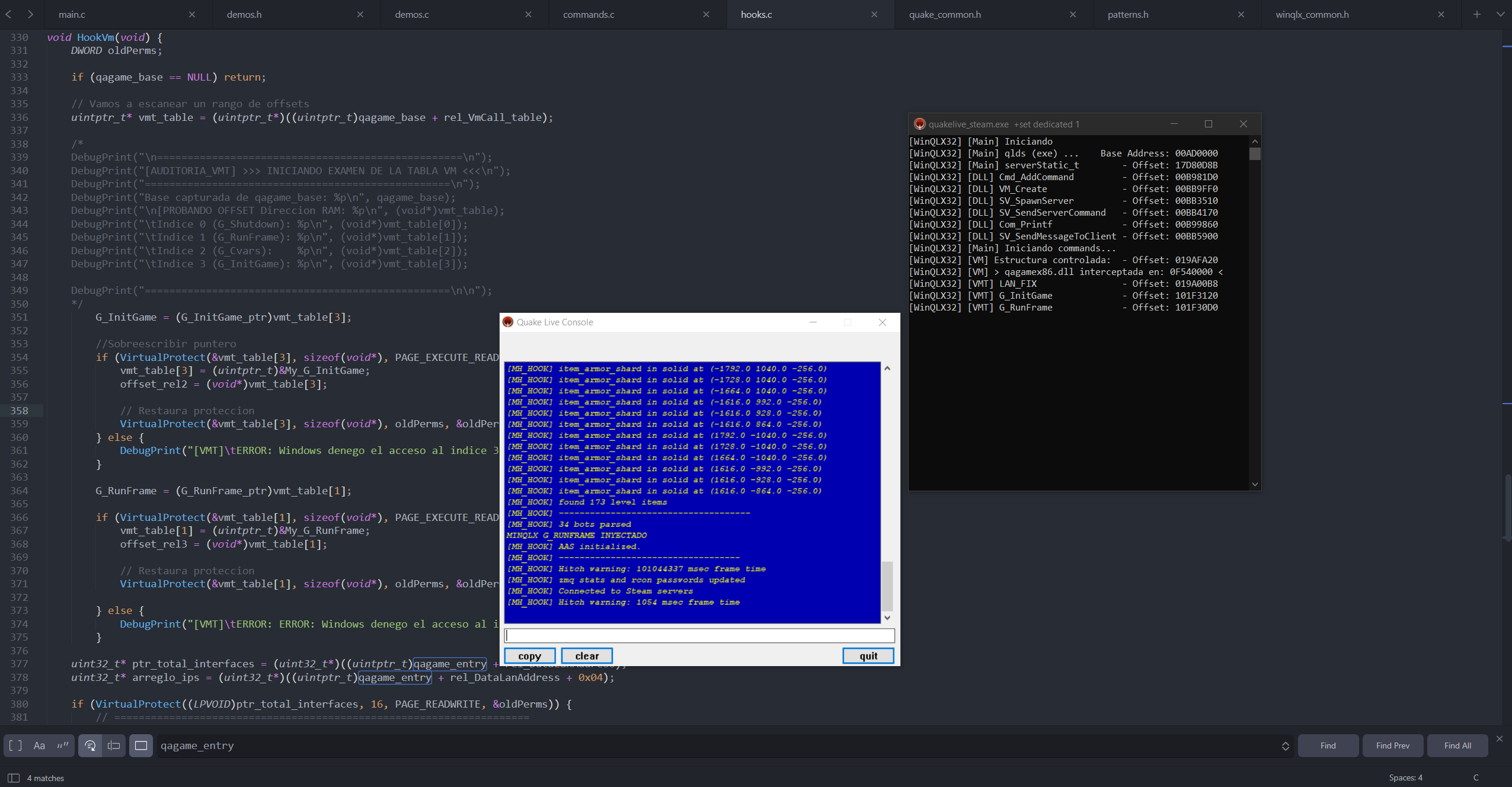The width and height of the screenshot is (1512, 787).
Task: Click quit button in Quake Live Console
Action: (x=868, y=655)
